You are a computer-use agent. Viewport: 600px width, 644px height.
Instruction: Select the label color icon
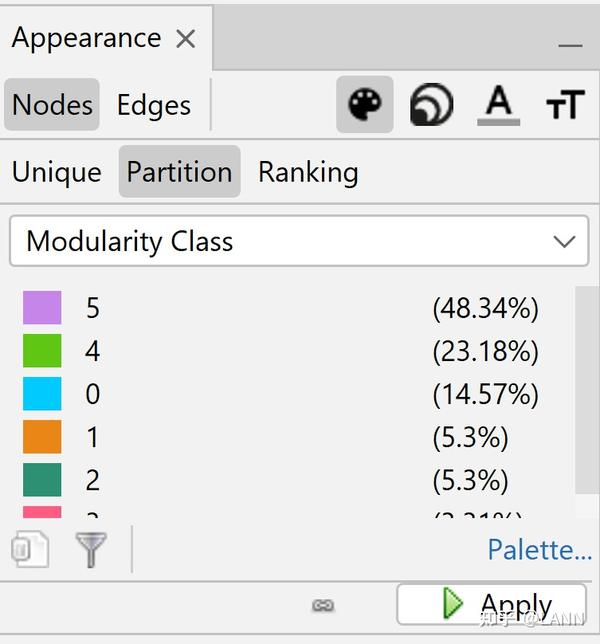498,105
